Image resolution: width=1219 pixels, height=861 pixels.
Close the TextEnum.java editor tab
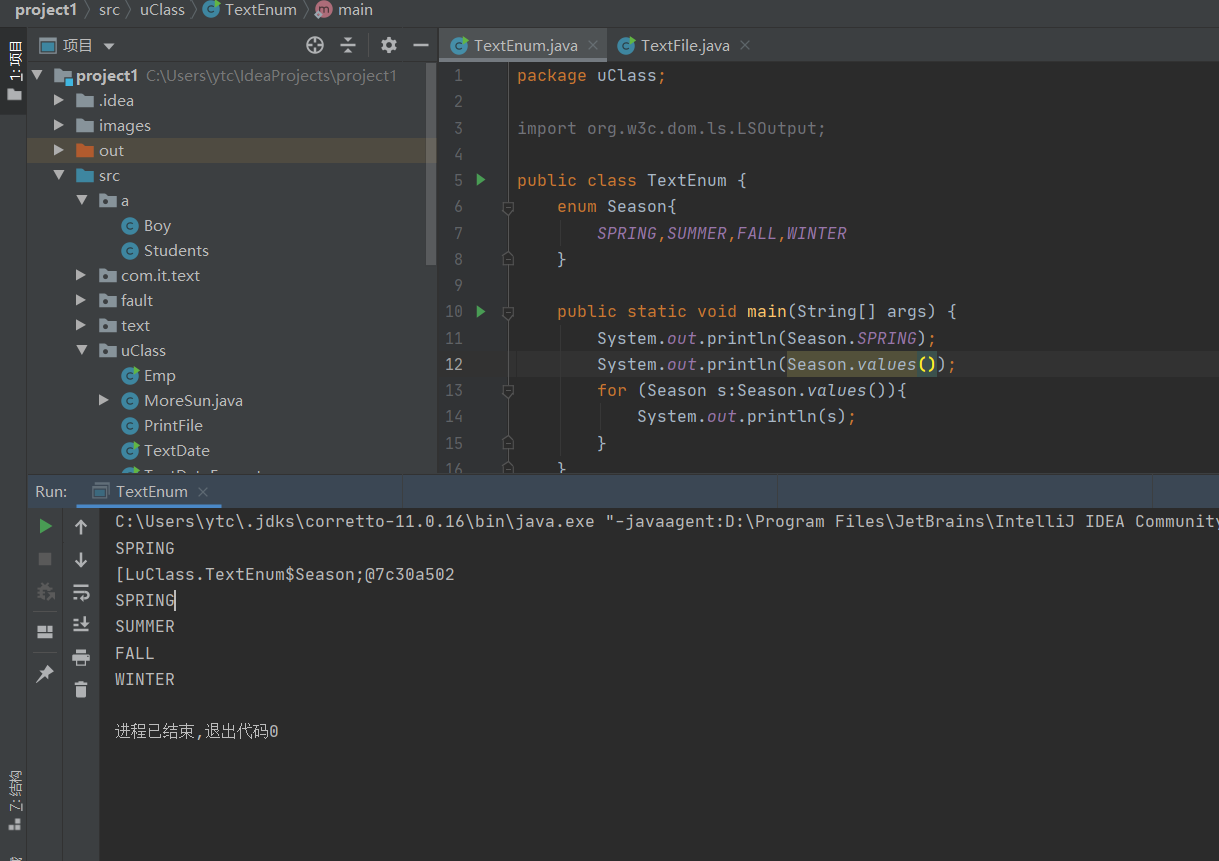click(592, 45)
